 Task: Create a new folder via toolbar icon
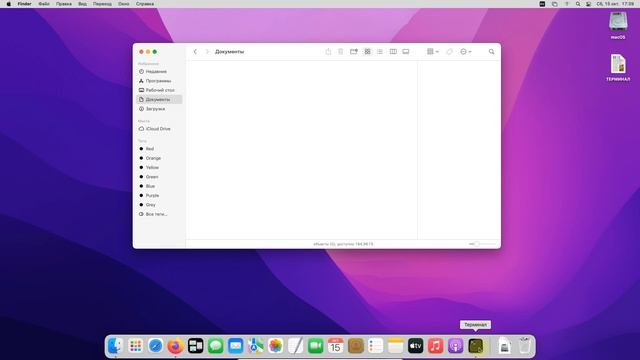click(x=354, y=52)
